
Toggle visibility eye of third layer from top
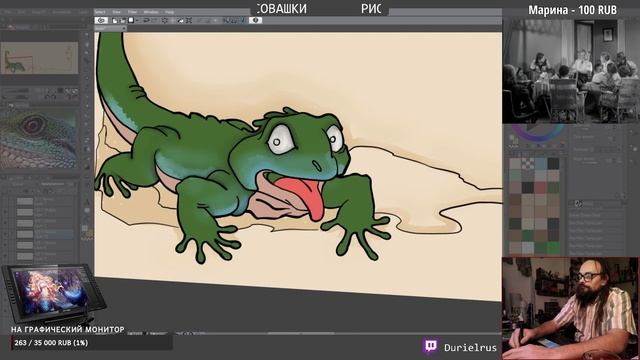pos(6,223)
